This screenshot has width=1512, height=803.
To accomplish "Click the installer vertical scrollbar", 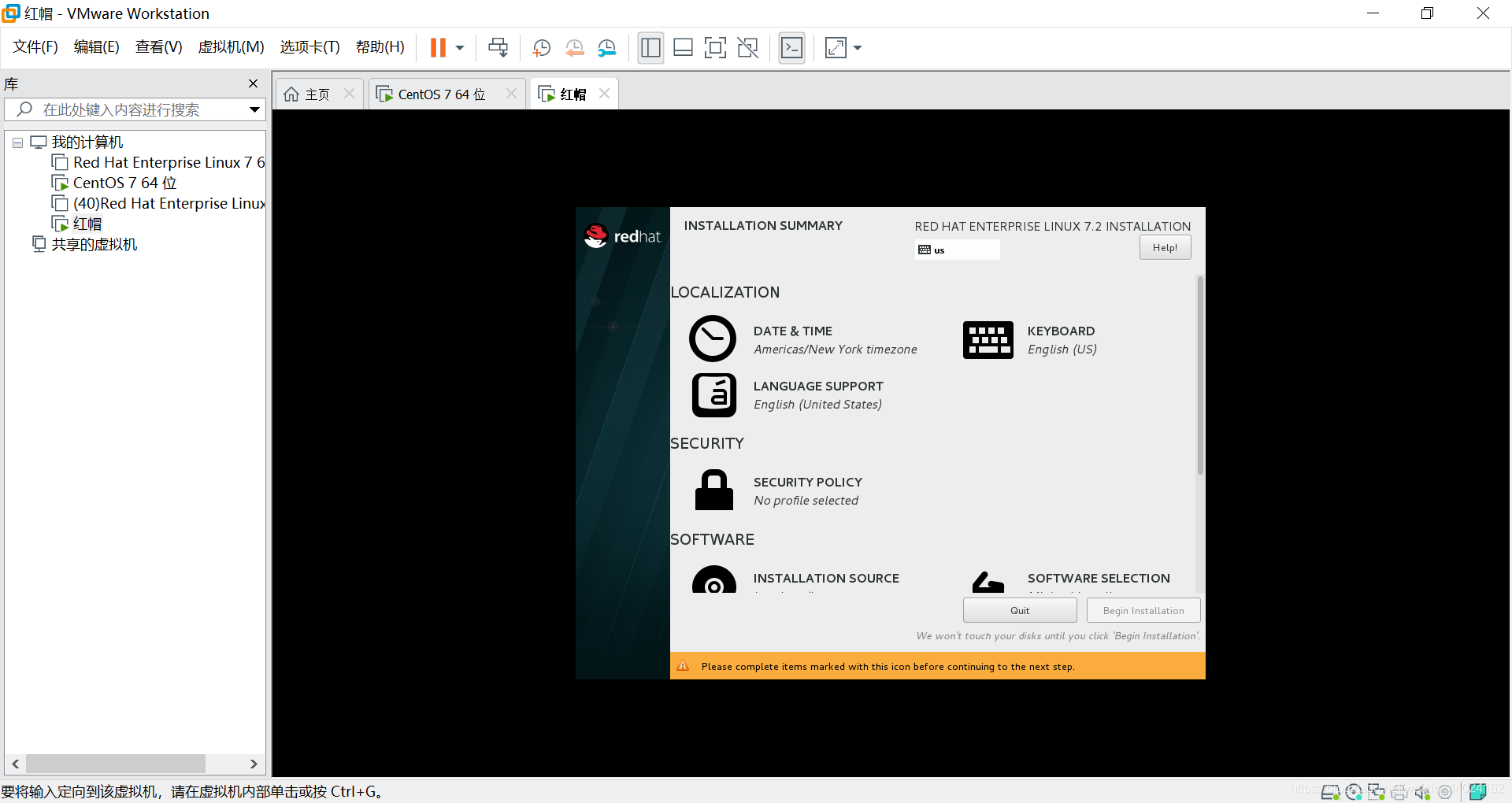I will (x=1200, y=376).
